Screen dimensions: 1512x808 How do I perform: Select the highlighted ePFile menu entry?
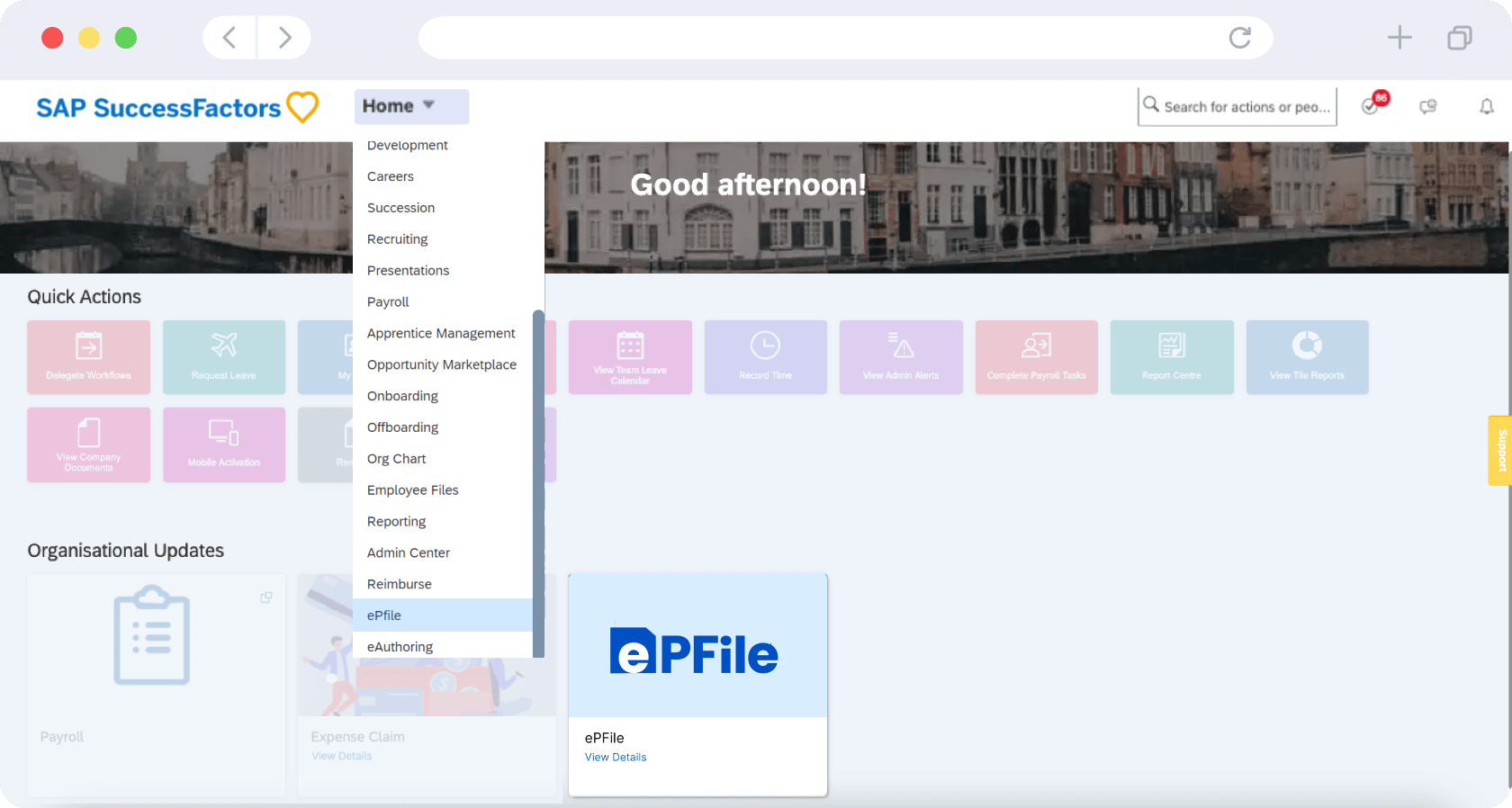point(443,615)
